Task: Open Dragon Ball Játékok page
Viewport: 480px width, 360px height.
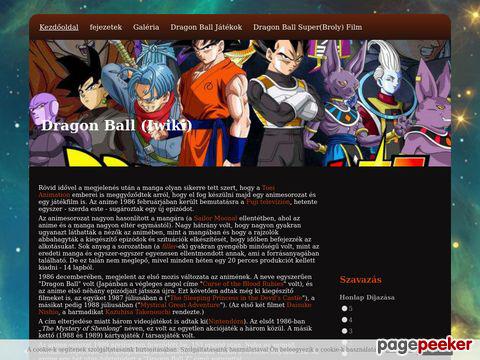Action: click(x=206, y=27)
